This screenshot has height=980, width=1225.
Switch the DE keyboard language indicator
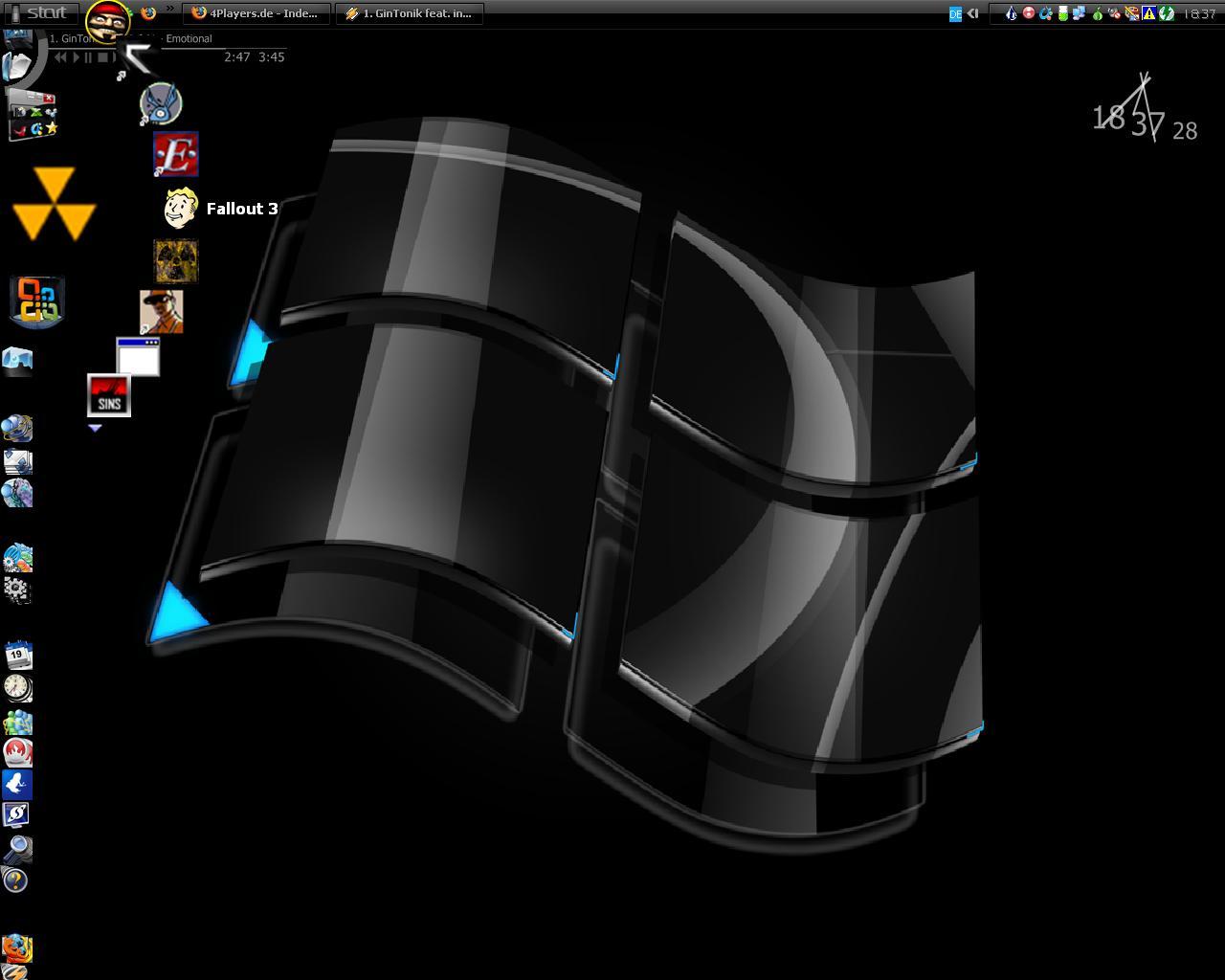click(x=955, y=13)
